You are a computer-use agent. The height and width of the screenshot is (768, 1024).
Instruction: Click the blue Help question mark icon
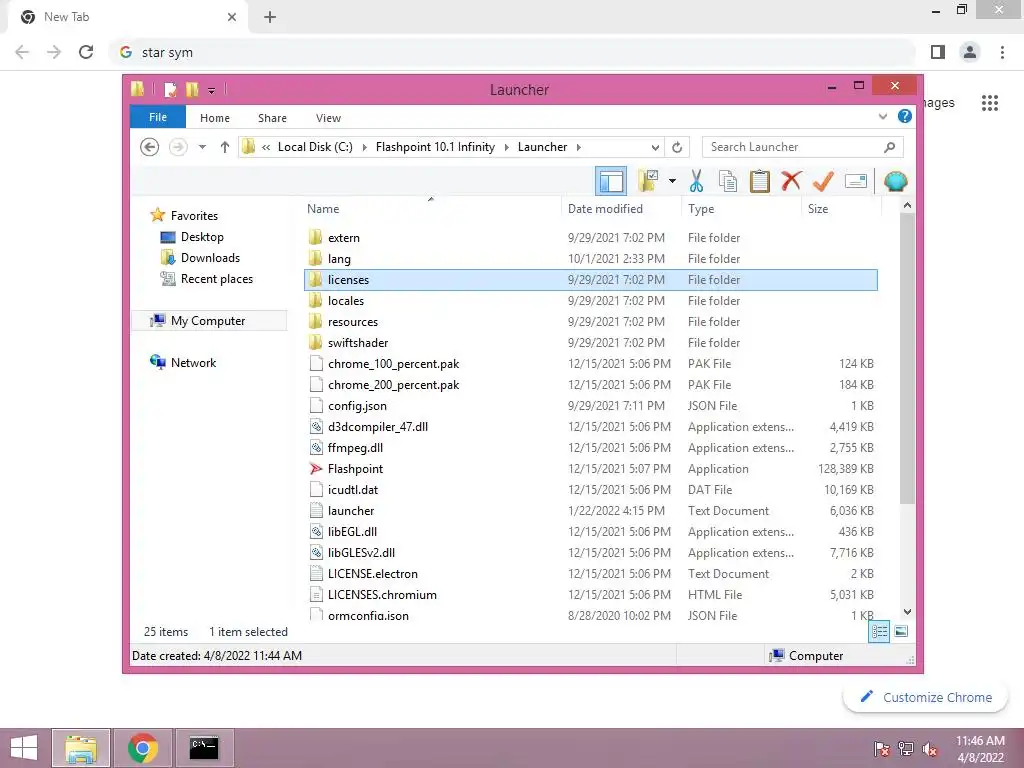pos(904,116)
